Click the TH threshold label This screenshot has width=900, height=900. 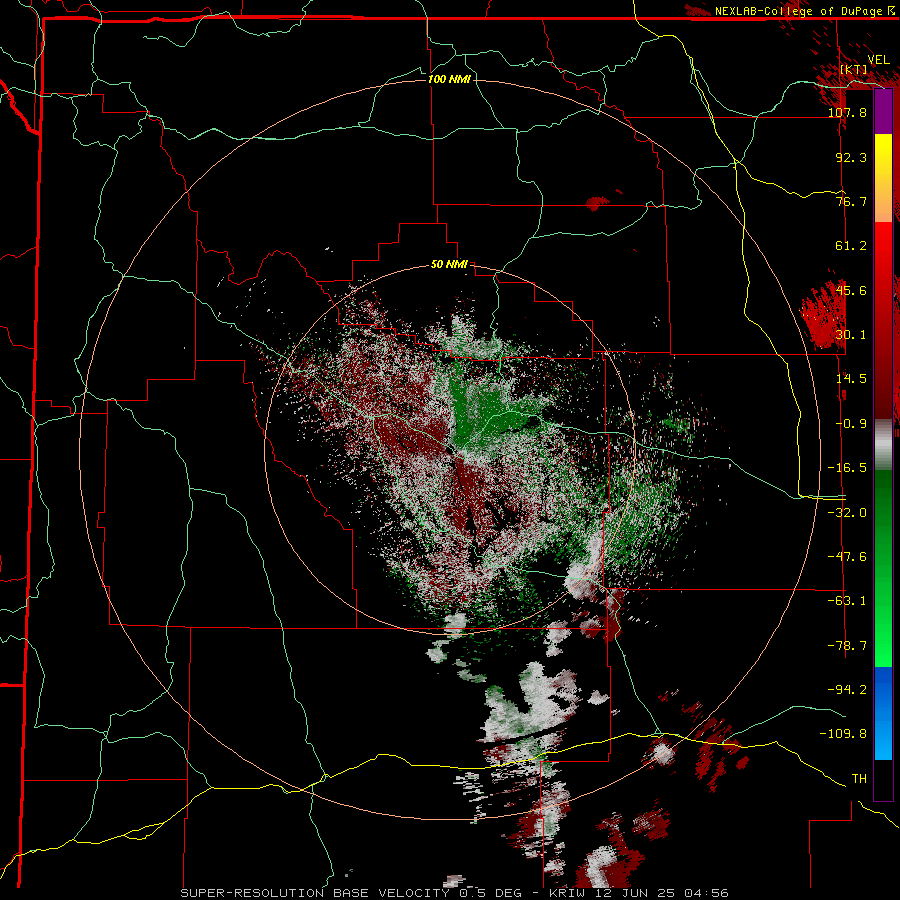[859, 778]
